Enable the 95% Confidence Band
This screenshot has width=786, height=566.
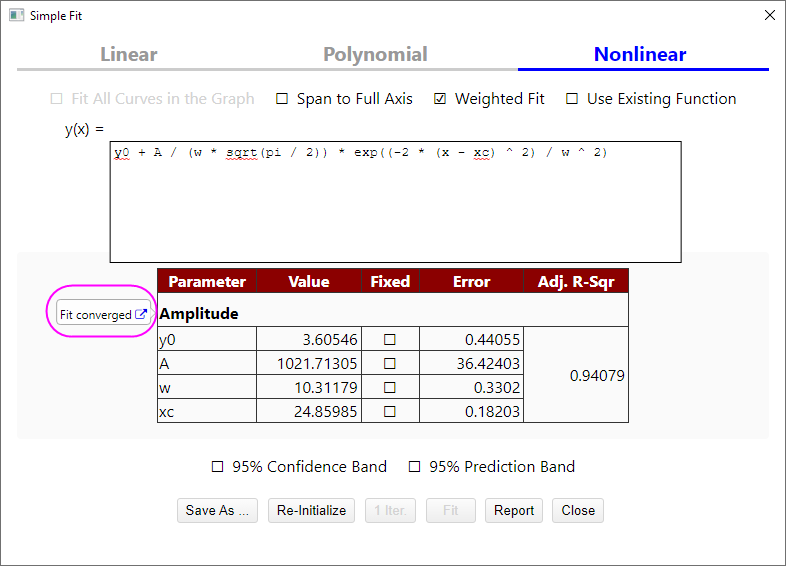point(218,467)
